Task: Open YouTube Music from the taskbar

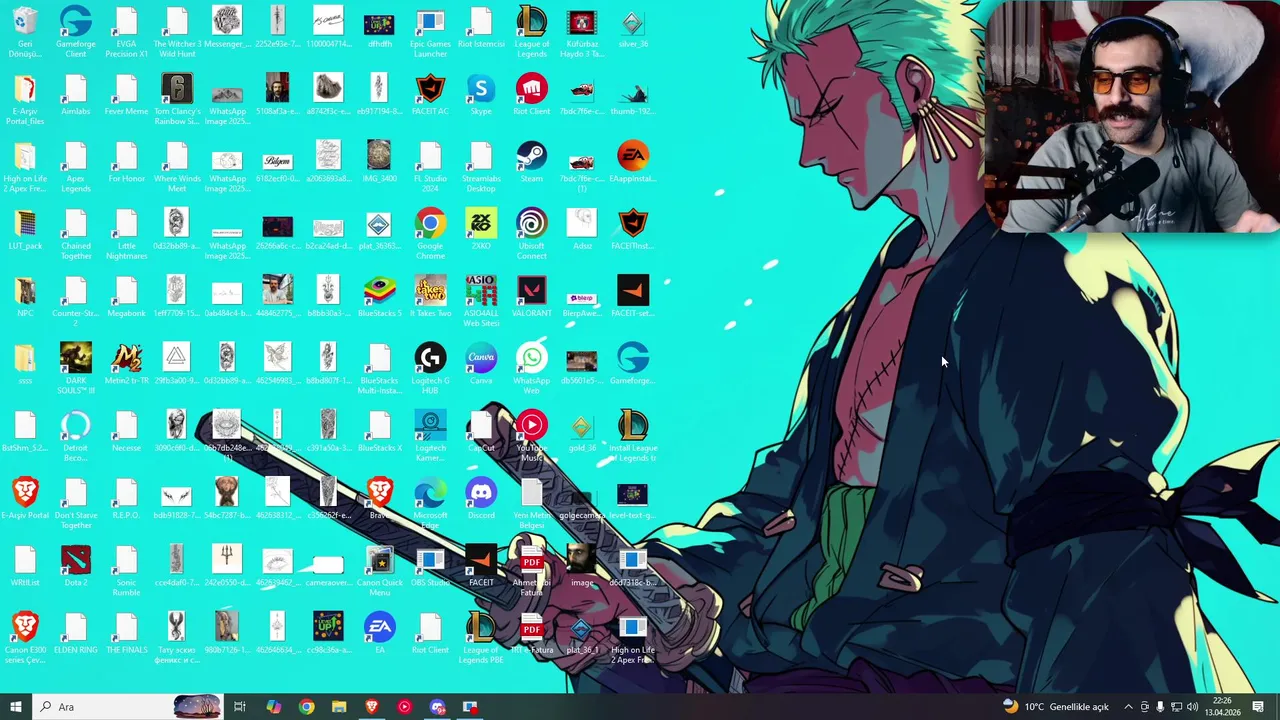Action: [x=404, y=707]
